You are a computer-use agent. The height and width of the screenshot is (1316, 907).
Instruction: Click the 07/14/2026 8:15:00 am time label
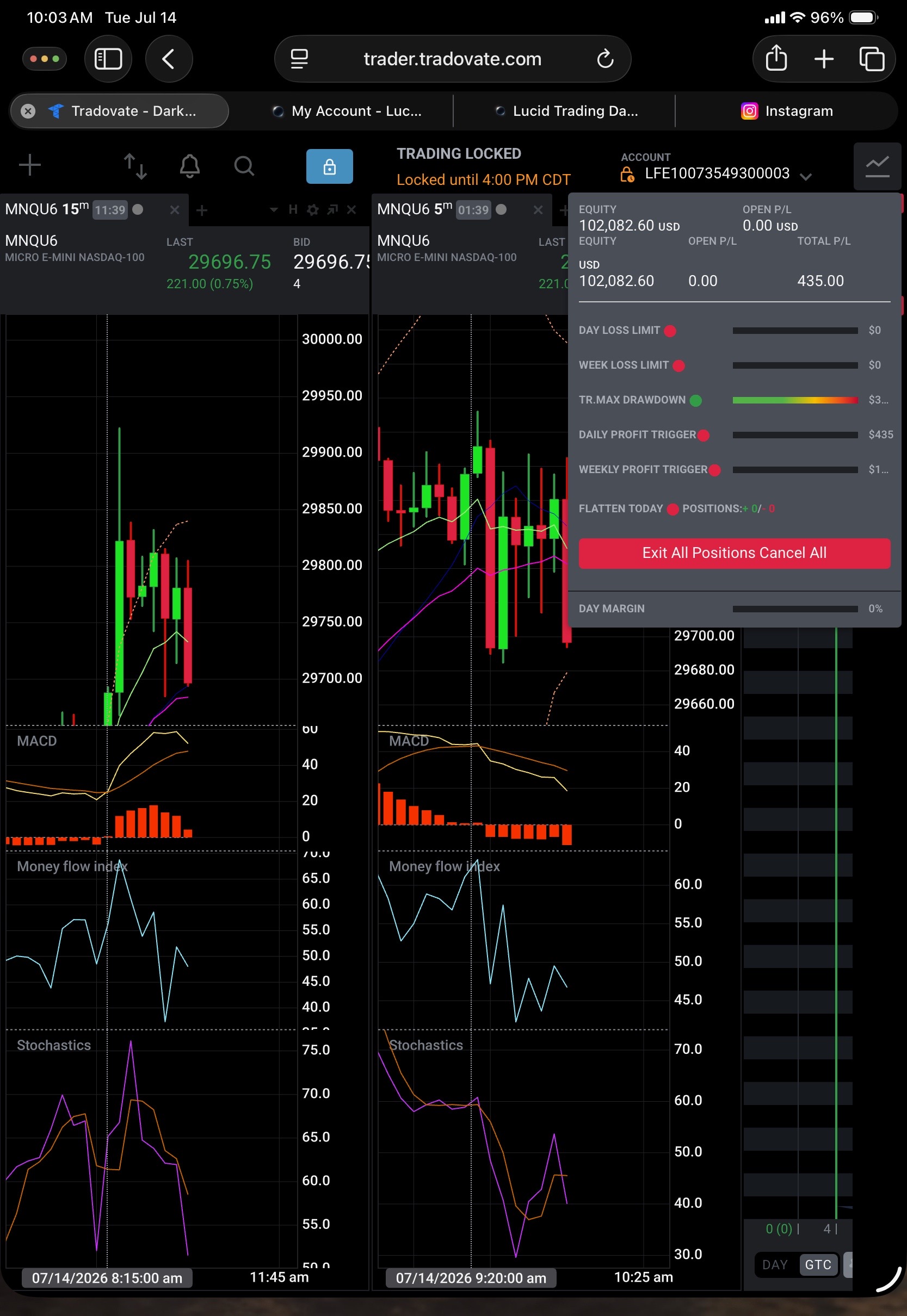[107, 1278]
